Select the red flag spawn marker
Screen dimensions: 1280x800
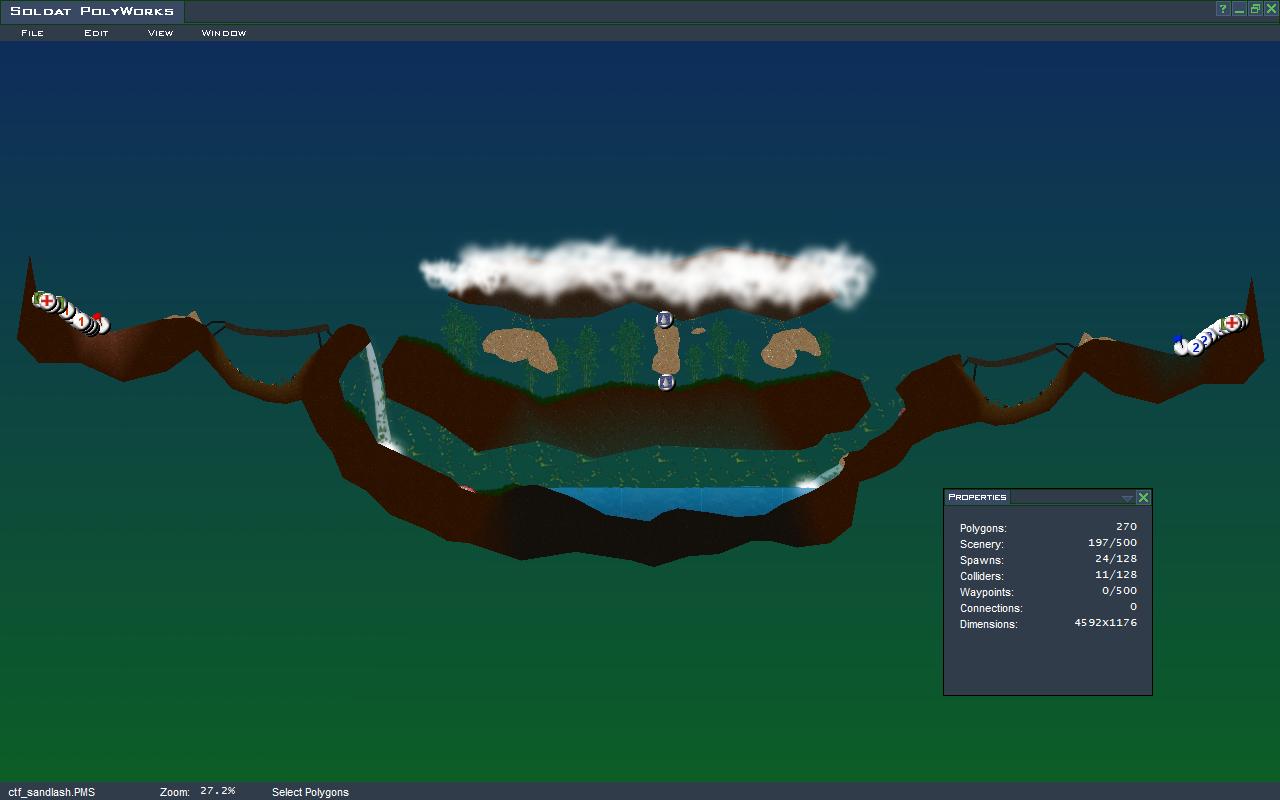(x=97, y=320)
